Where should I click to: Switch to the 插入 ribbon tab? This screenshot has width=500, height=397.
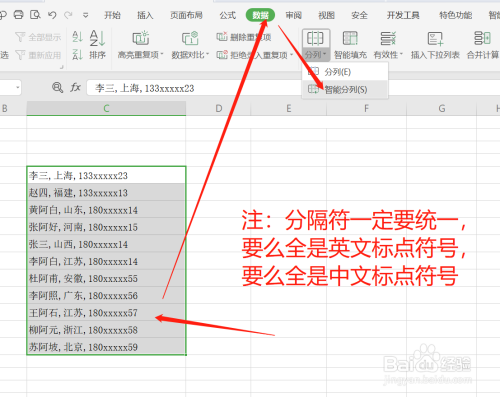point(145,15)
